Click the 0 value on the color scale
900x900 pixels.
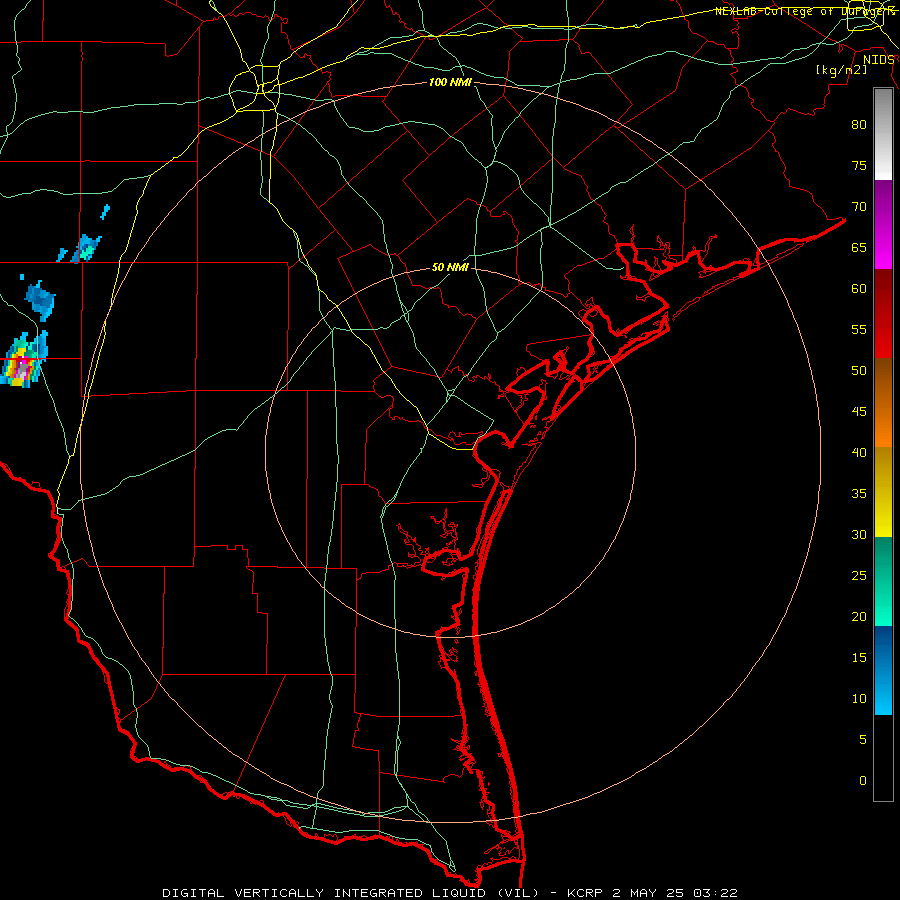[863, 781]
